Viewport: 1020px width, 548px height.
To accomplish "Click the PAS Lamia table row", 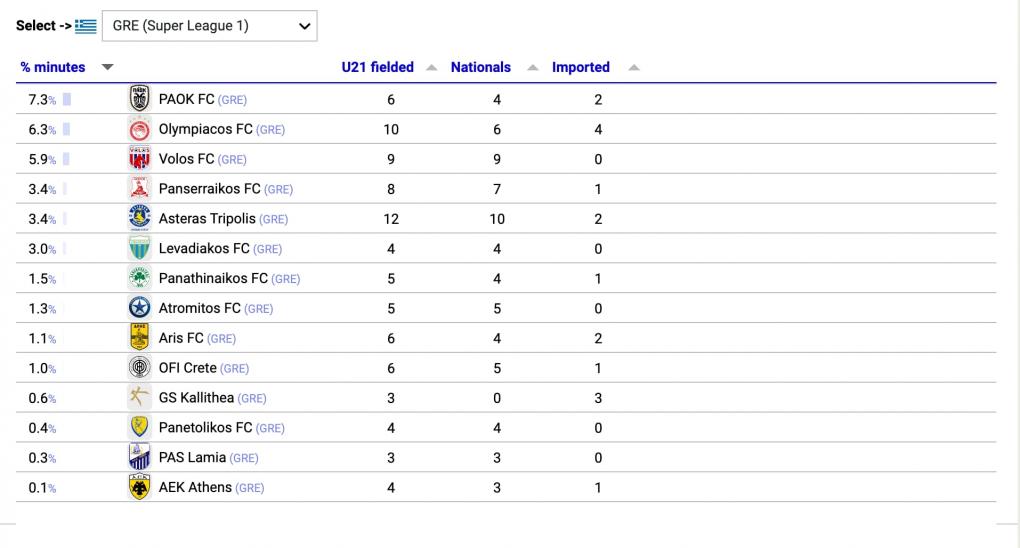I will tap(506, 458).
